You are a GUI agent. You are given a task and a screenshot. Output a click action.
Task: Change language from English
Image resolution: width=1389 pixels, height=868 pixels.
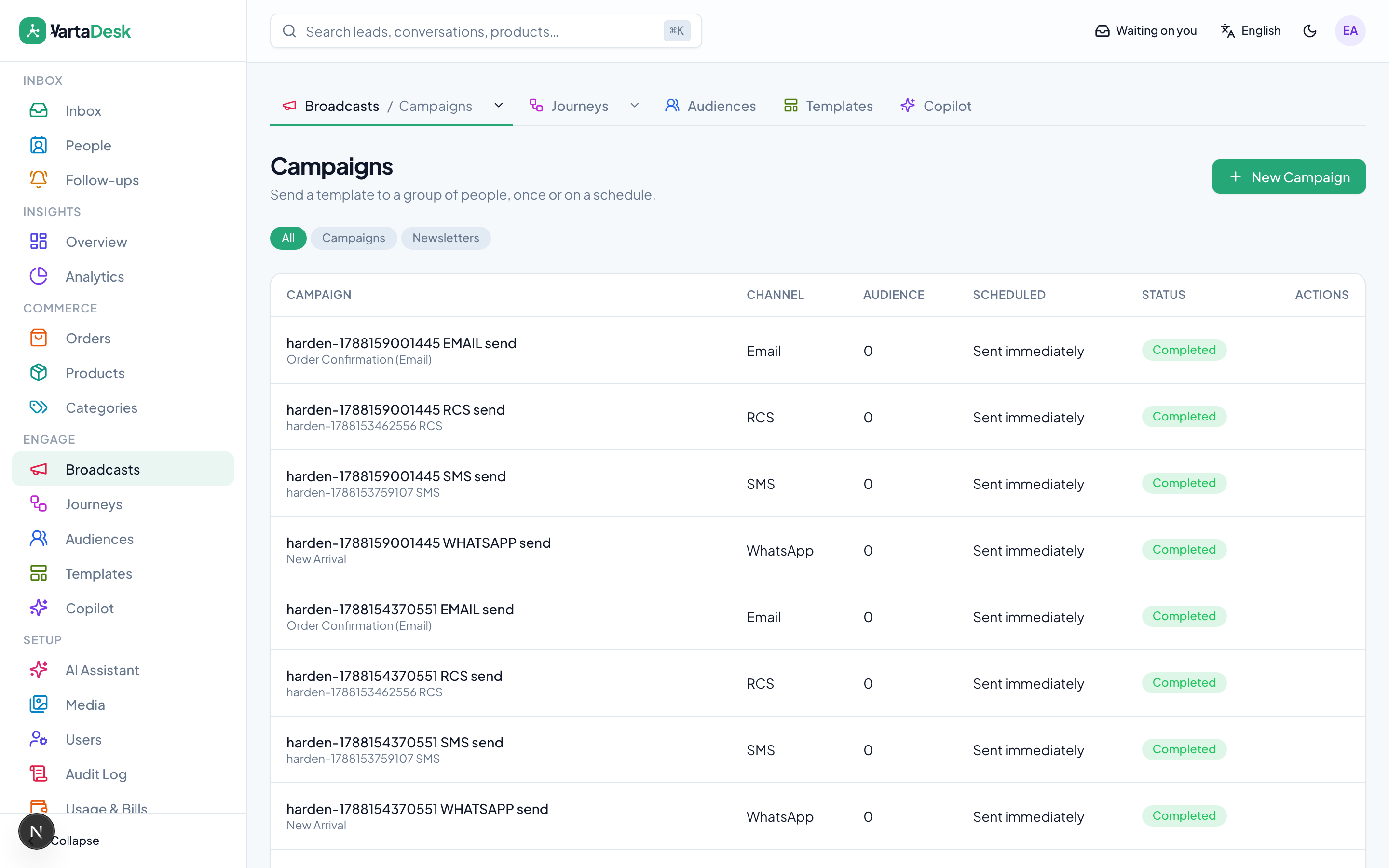[1251, 31]
